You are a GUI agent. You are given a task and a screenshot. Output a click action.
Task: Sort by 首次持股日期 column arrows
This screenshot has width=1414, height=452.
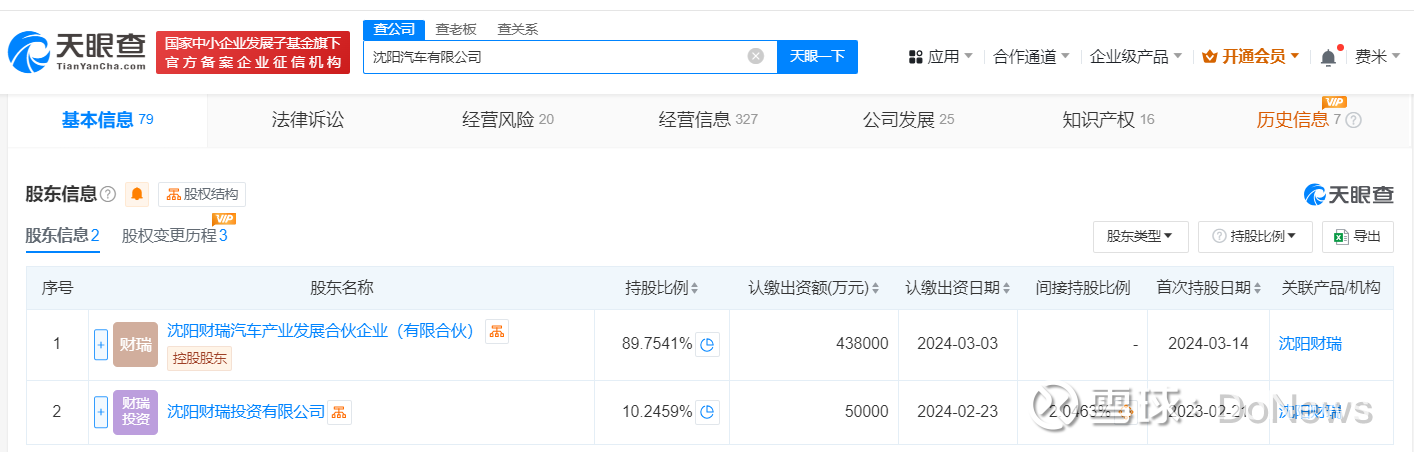click(1256, 288)
